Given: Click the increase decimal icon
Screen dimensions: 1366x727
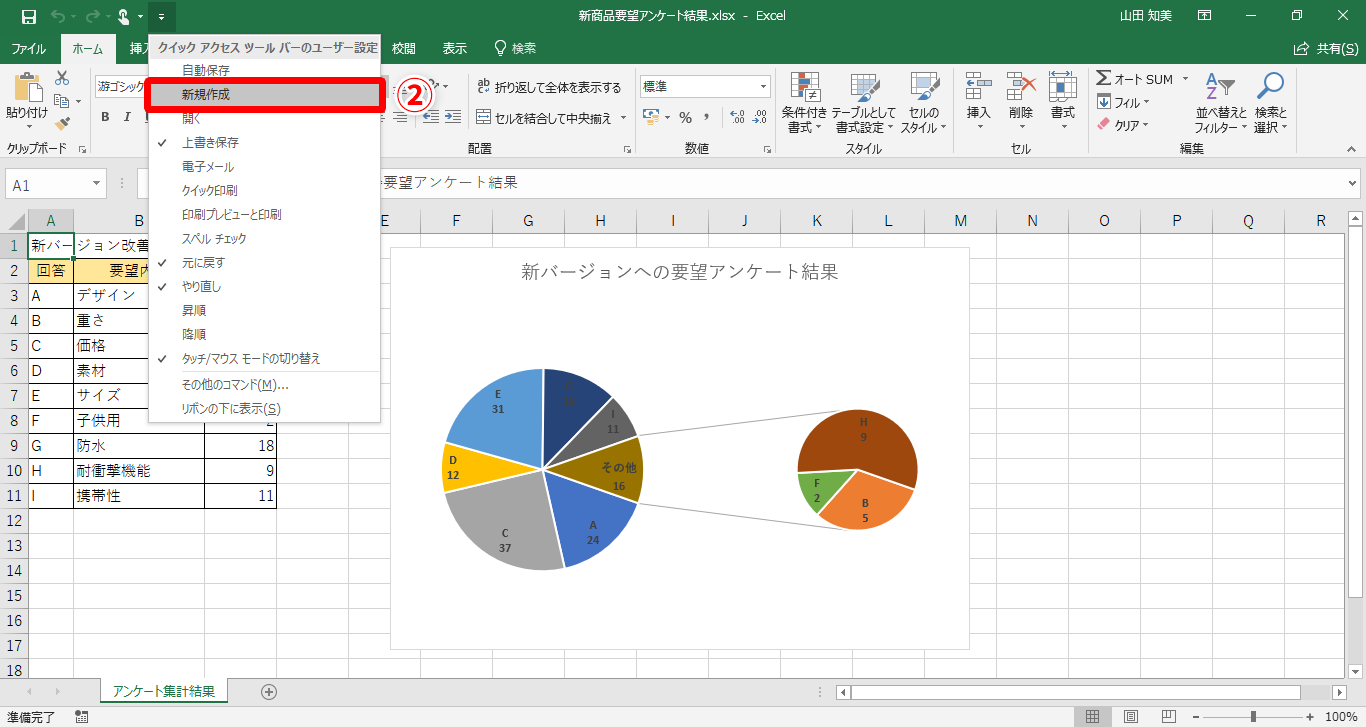Looking at the screenshot, I should point(738,118).
